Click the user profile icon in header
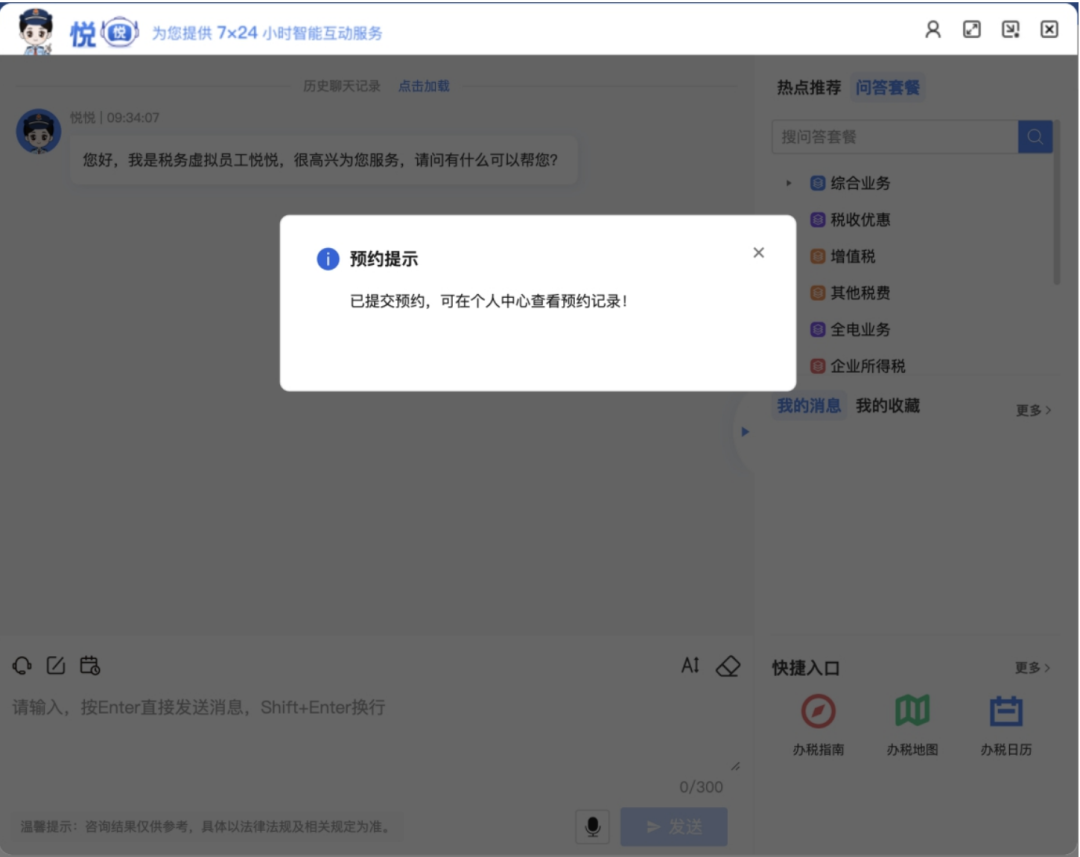 click(933, 29)
